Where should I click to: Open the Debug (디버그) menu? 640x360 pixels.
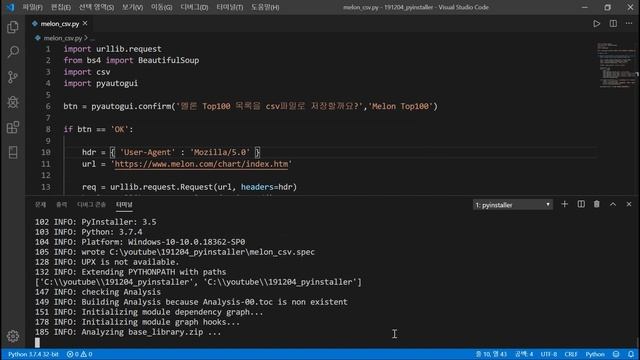(194, 7)
